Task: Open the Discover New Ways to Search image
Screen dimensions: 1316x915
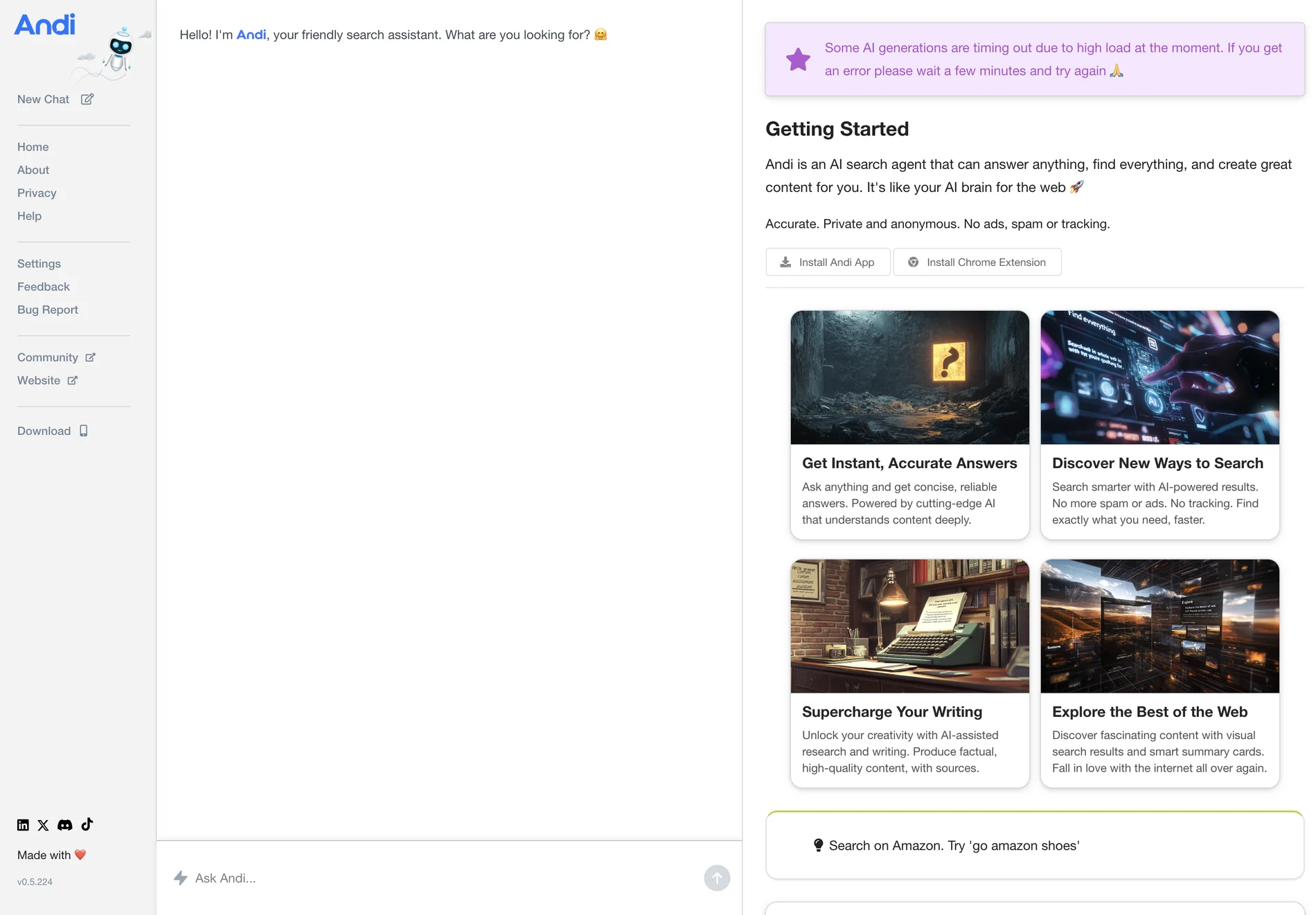Action: coord(1159,377)
